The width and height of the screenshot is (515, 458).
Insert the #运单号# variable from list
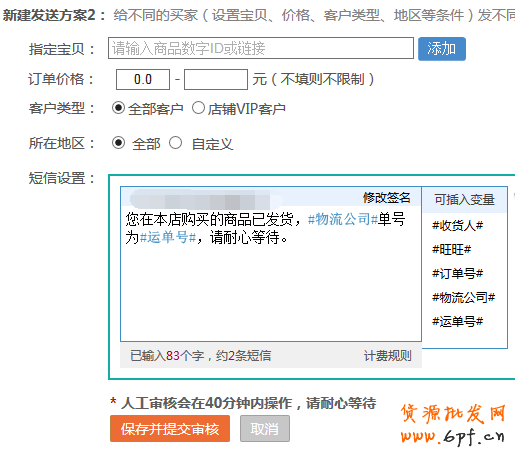(x=457, y=322)
